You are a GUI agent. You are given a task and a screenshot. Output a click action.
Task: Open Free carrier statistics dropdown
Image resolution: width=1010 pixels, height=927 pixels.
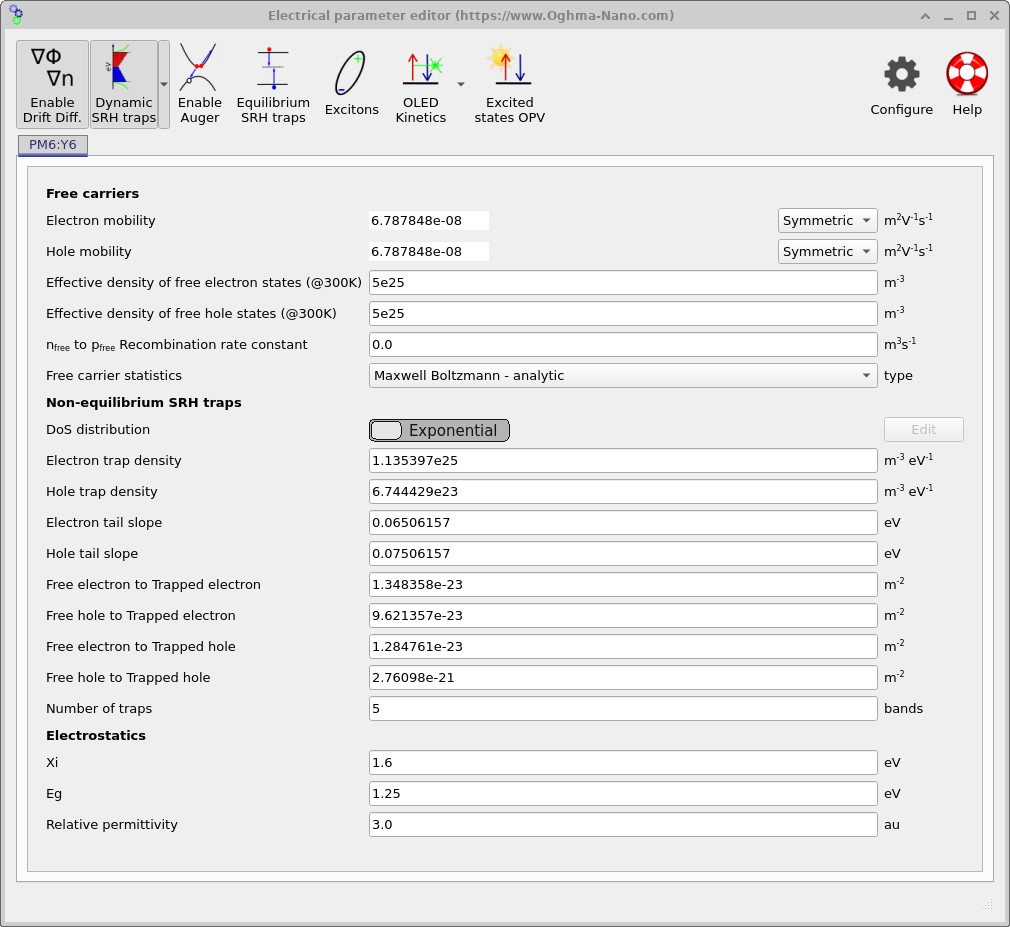pos(623,376)
